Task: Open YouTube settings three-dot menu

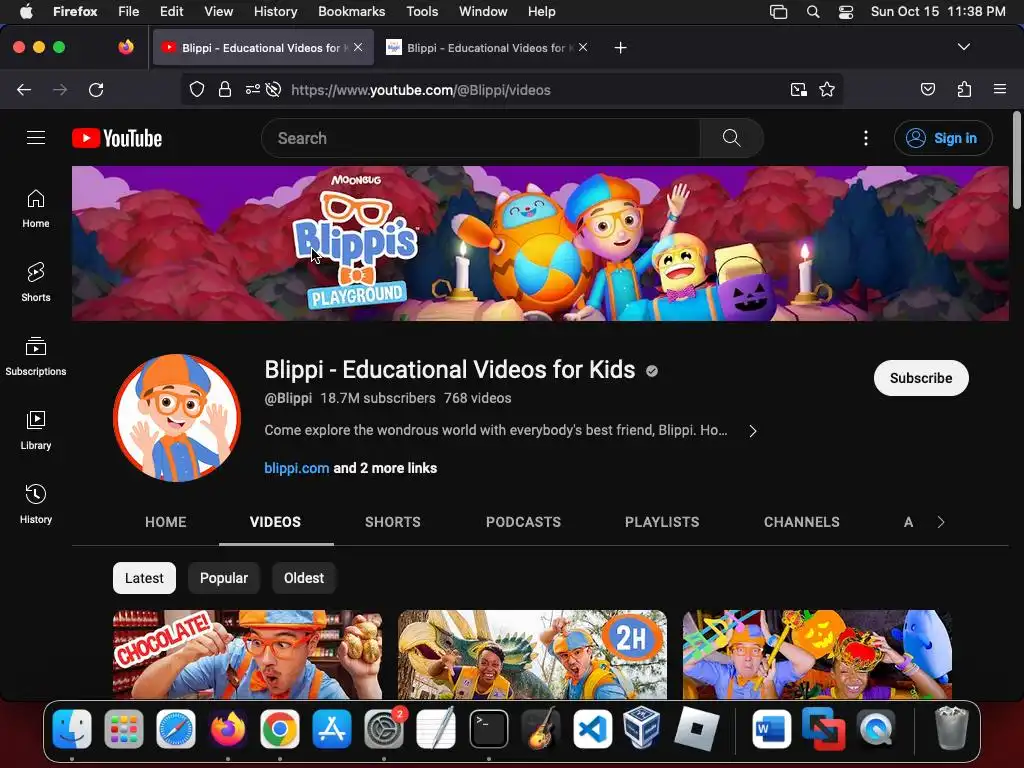Action: (866, 138)
